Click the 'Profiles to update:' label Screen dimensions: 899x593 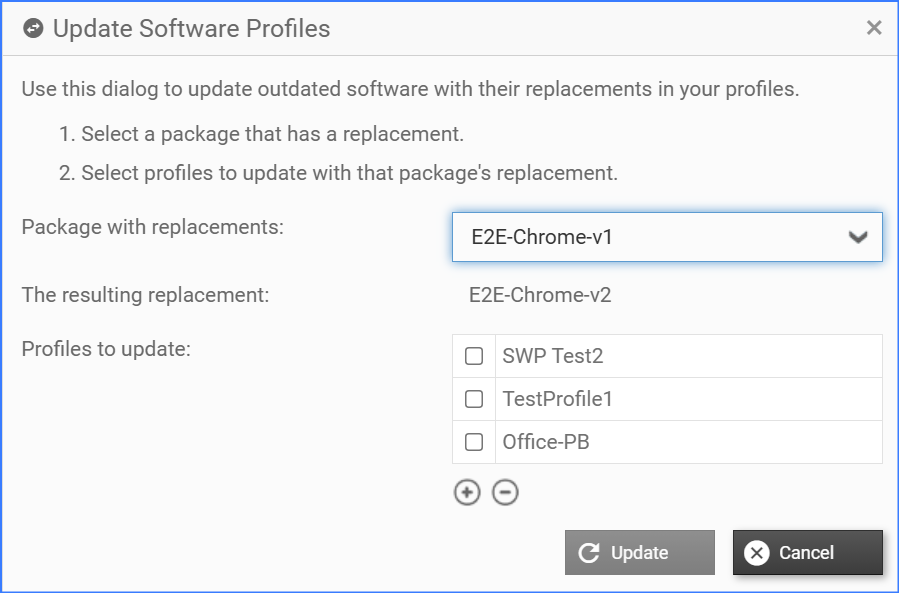106,349
